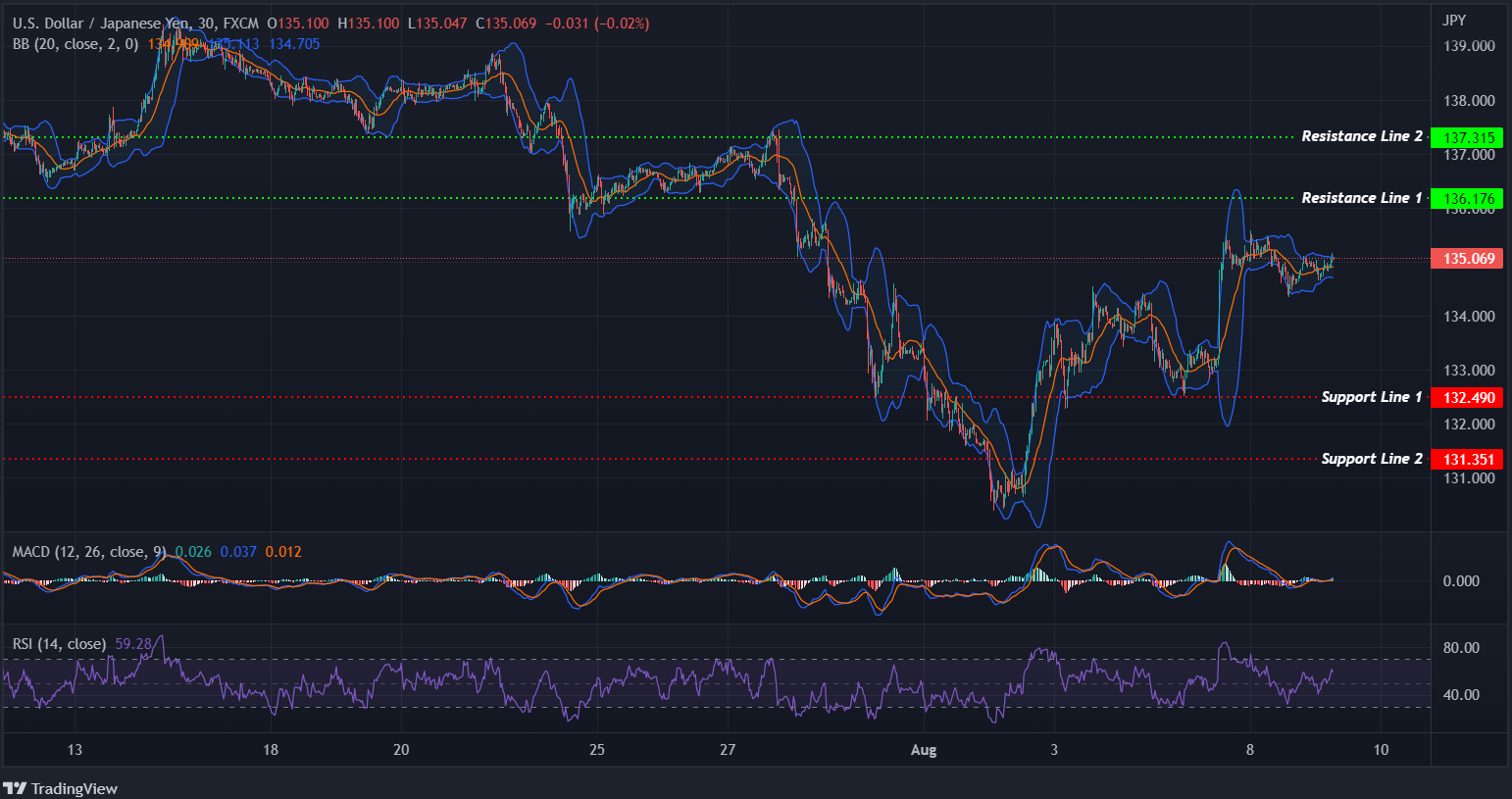This screenshot has height=799, width=1512.
Task: Click the Support Line 2 label text
Action: [1371, 458]
